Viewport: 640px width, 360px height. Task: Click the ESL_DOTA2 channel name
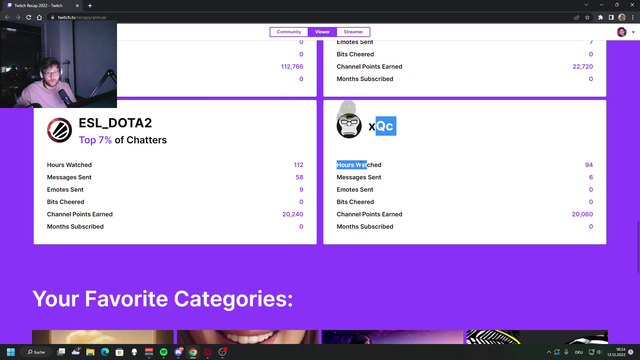tap(115, 123)
